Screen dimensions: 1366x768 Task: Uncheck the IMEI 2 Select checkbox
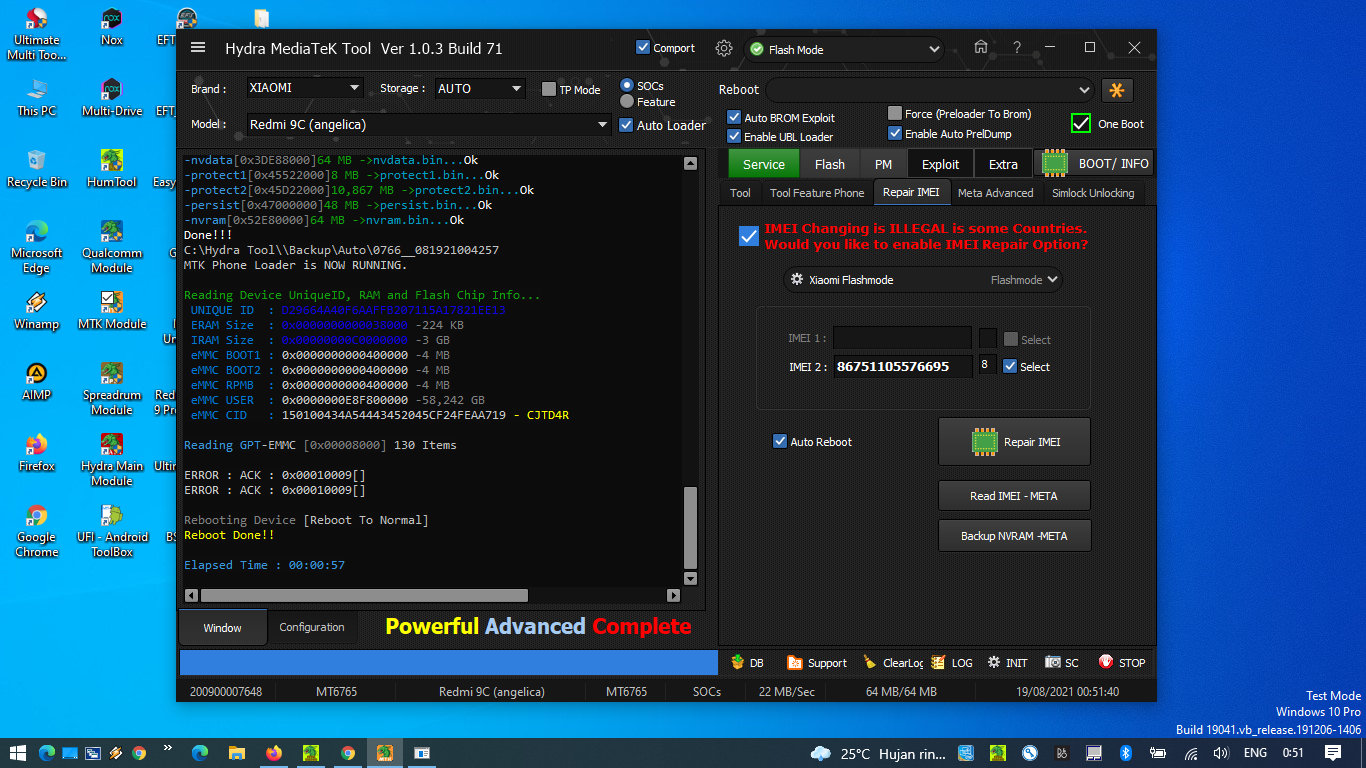coord(1010,366)
